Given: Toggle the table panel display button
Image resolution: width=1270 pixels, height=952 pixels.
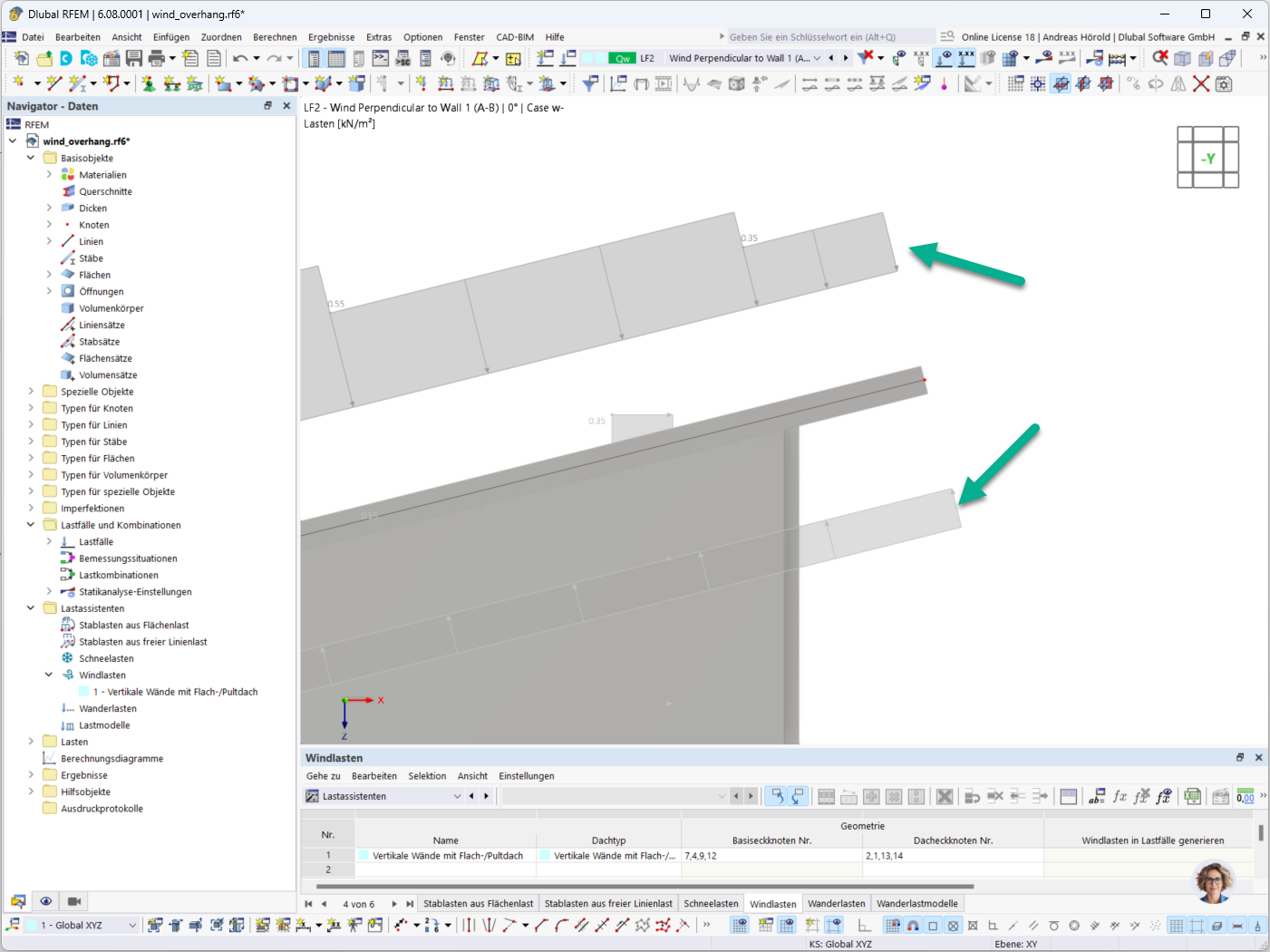Looking at the screenshot, I should tap(336, 58).
